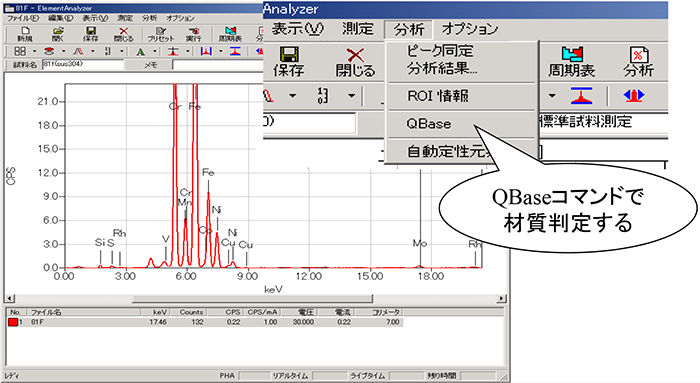Image resolution: width=700 pixels, height=383 pixels.
Task: Click the Mo peak label in the spectrum
Action: pos(420,244)
